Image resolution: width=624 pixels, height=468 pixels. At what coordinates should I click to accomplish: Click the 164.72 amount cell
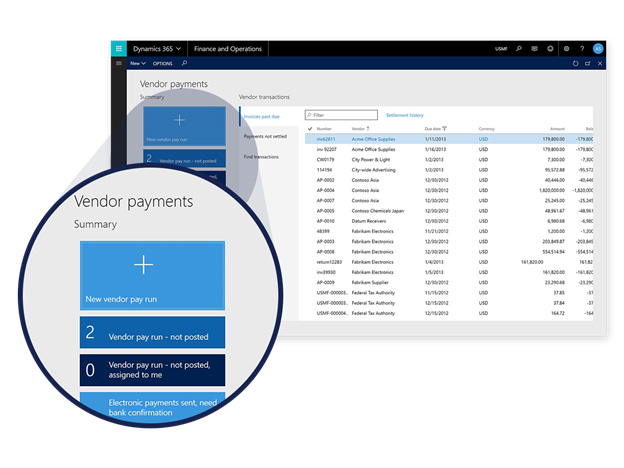coord(558,313)
